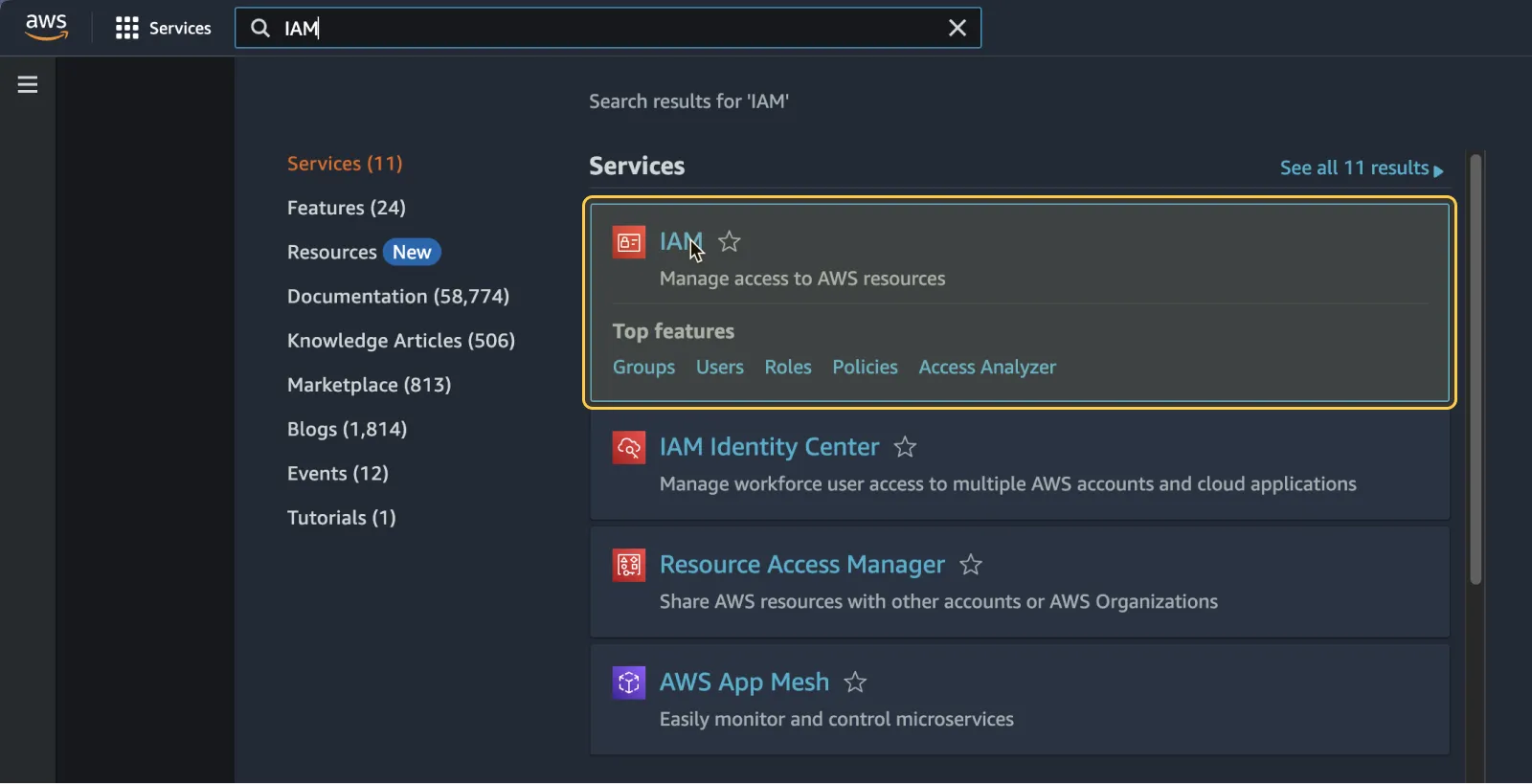Favorite Resource Access Manager with star
Screen dimensions: 1532x784
click(971, 565)
